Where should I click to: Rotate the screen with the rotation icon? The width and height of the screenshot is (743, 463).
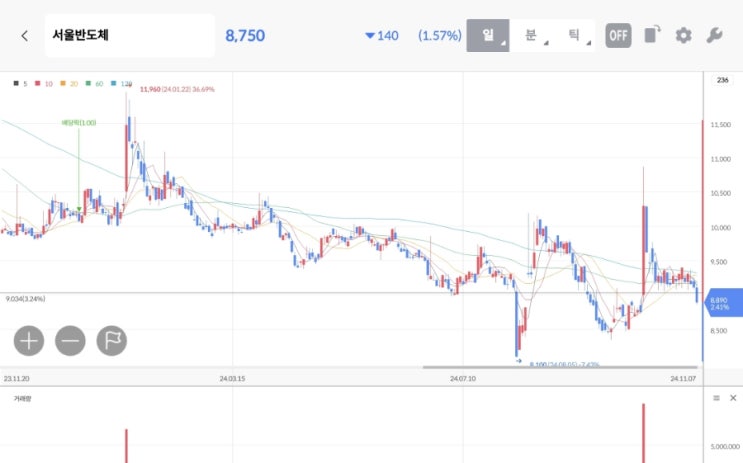coord(652,35)
